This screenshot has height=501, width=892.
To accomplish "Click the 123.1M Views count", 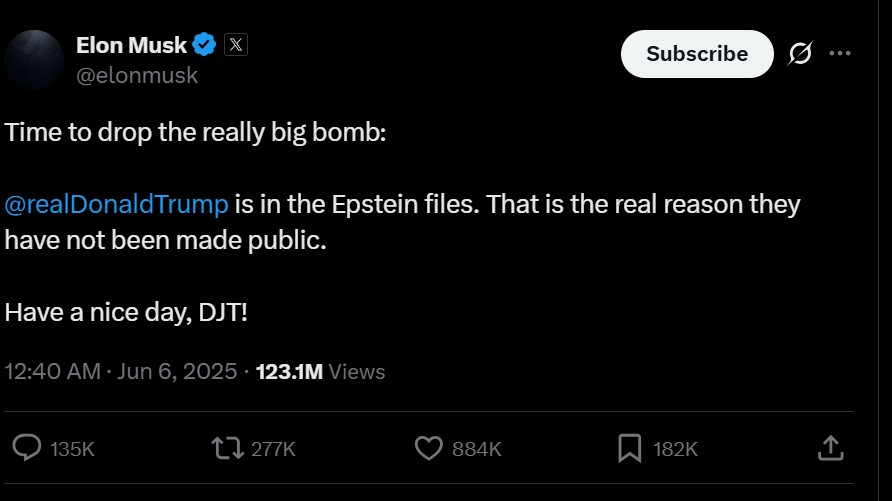I will pyautogui.click(x=320, y=371).
